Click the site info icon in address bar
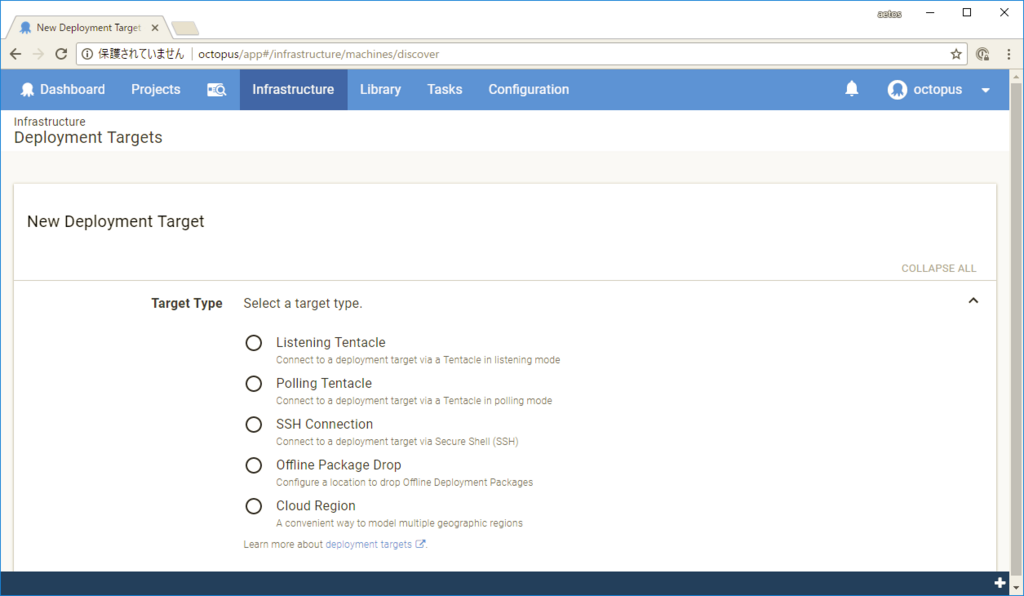This screenshot has height=596, width=1024. [x=87, y=54]
